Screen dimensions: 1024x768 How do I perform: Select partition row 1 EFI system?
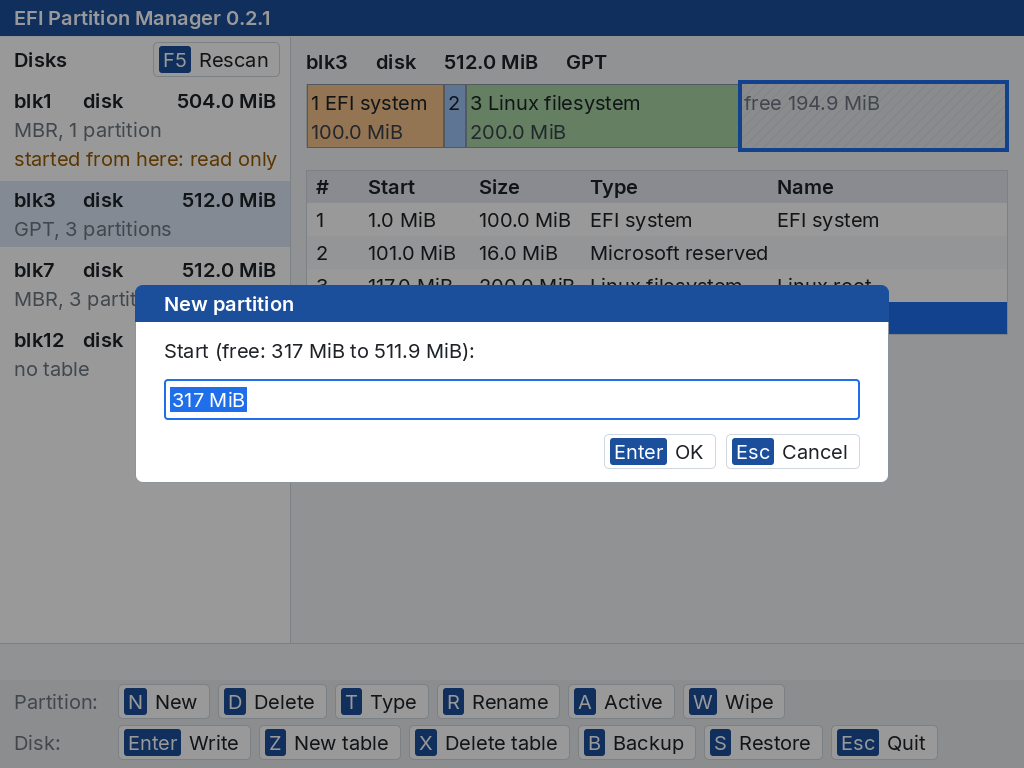[x=657, y=220]
